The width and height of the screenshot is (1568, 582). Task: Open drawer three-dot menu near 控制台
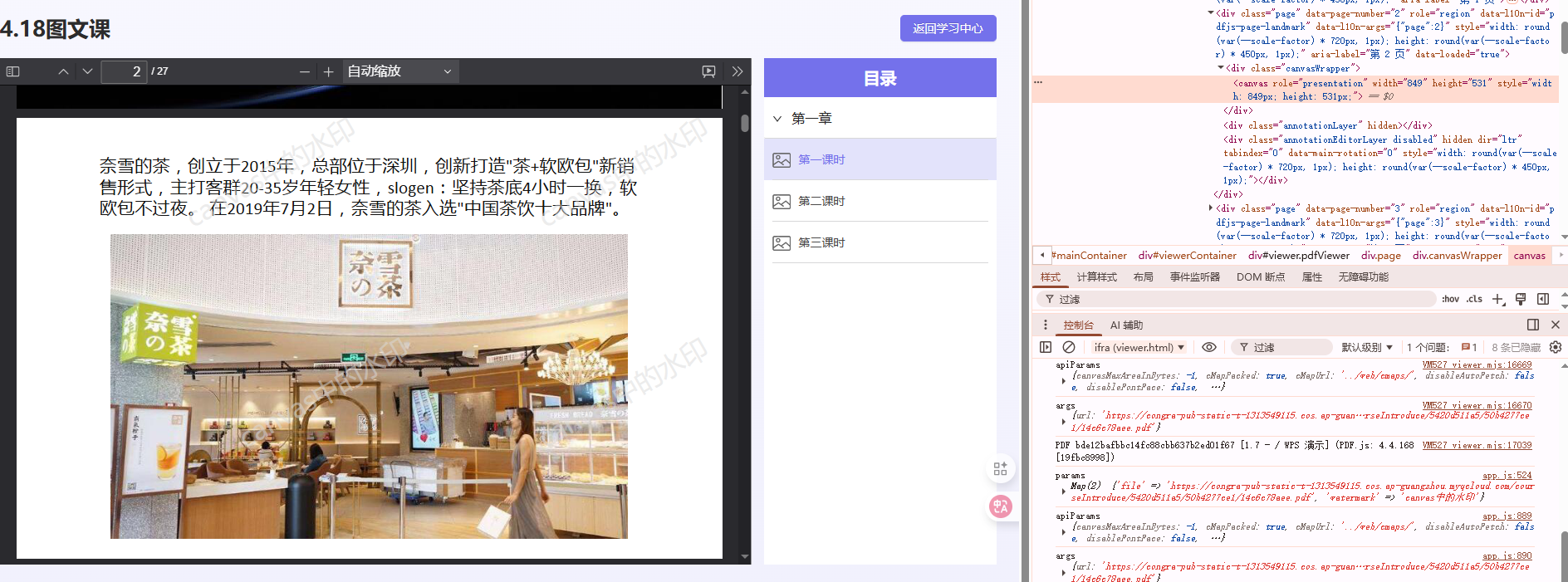coord(1045,325)
